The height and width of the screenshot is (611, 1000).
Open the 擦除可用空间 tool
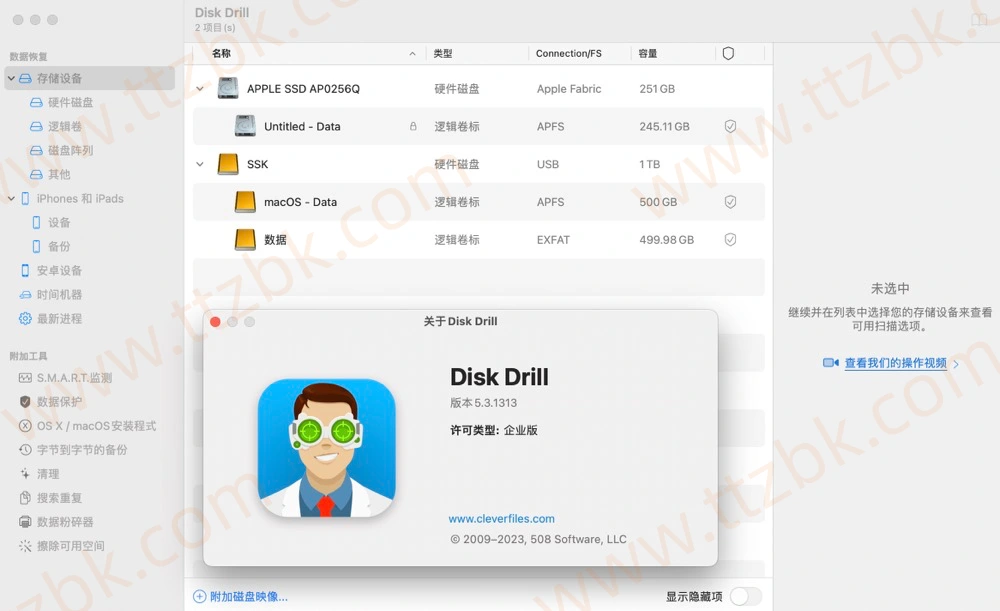[74, 546]
